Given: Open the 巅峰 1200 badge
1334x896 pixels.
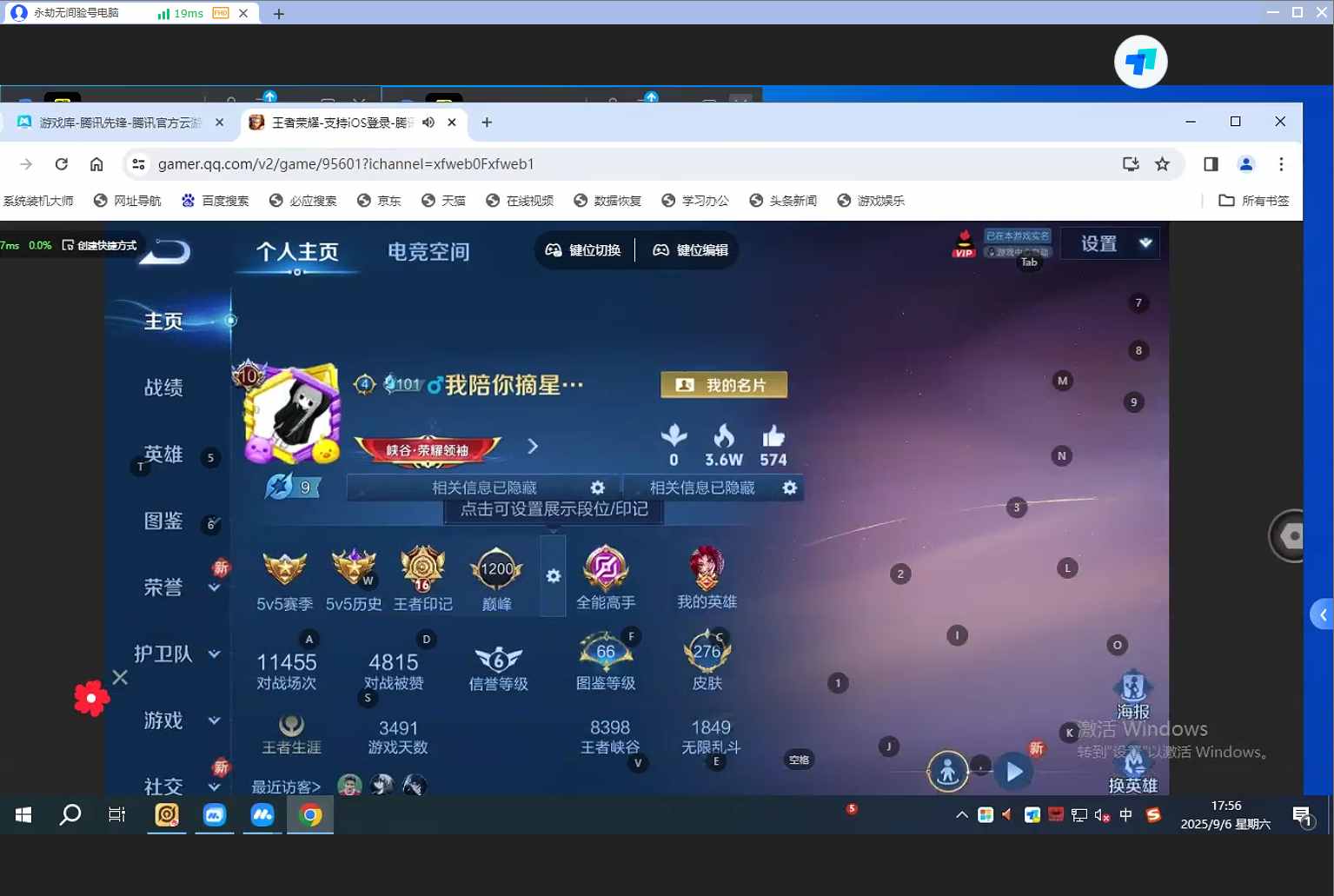Looking at the screenshot, I should click(496, 569).
